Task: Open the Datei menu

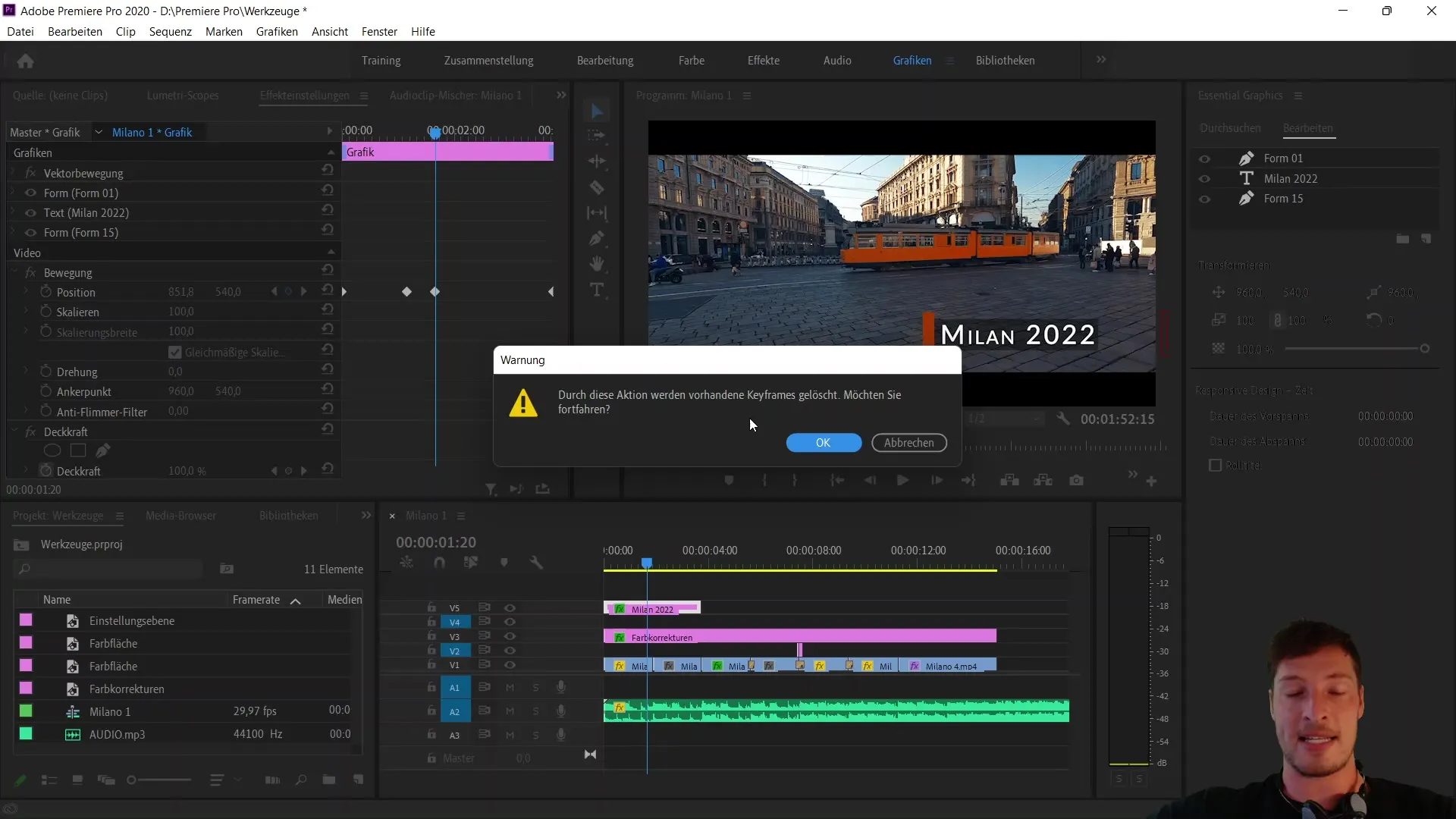Action: point(20,32)
